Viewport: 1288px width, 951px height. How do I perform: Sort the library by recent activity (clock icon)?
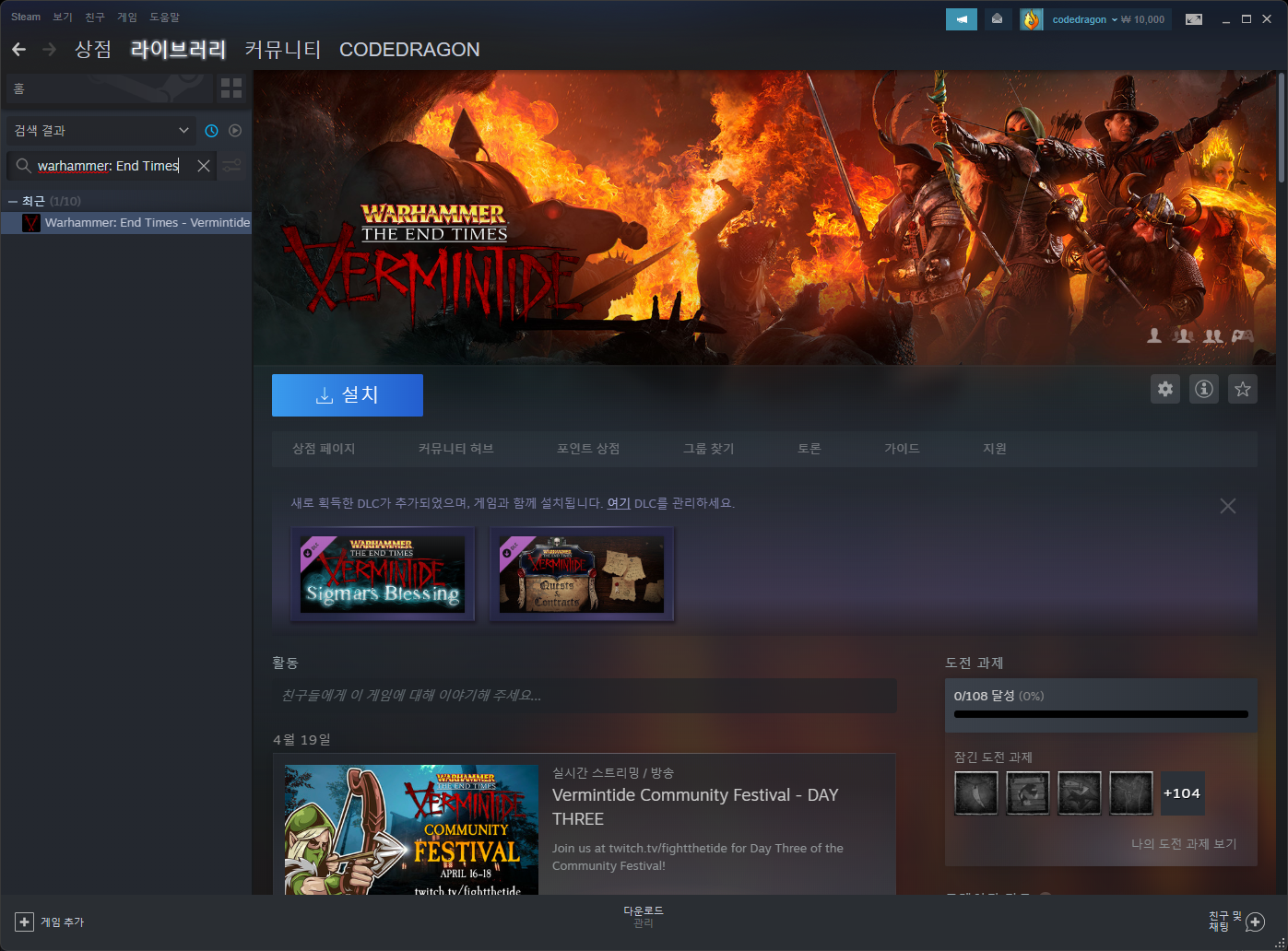(211, 131)
